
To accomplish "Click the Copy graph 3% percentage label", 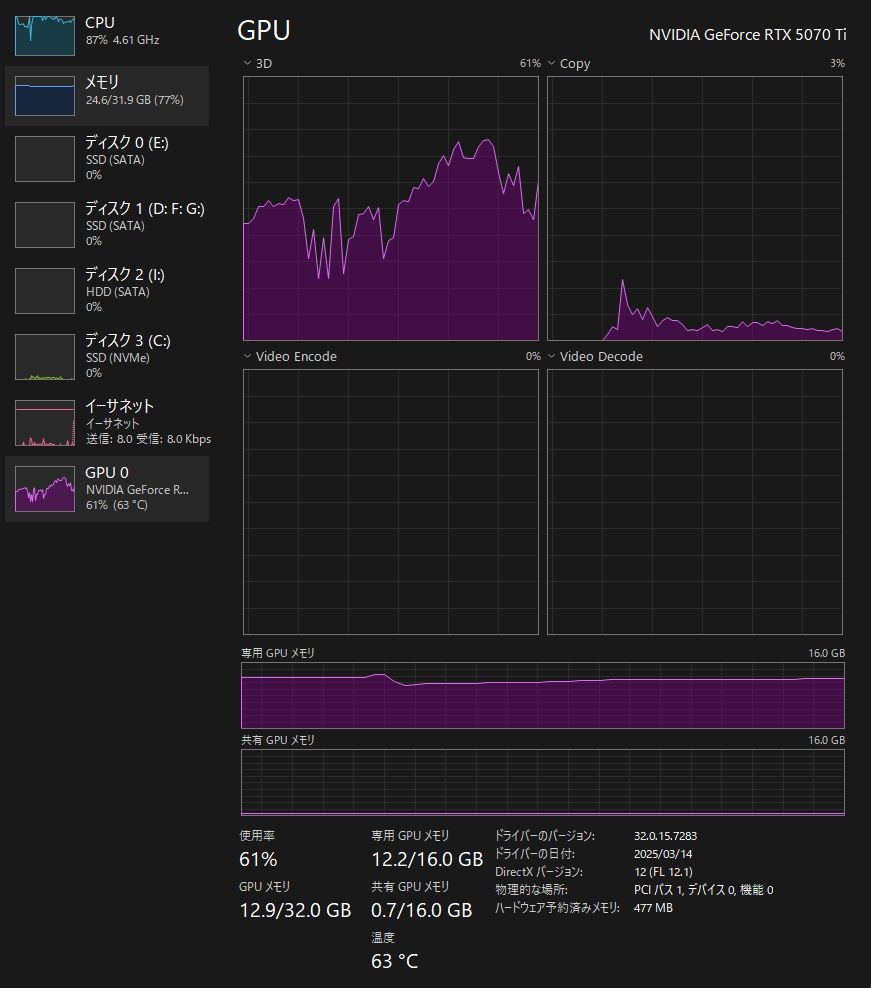I will [x=837, y=63].
